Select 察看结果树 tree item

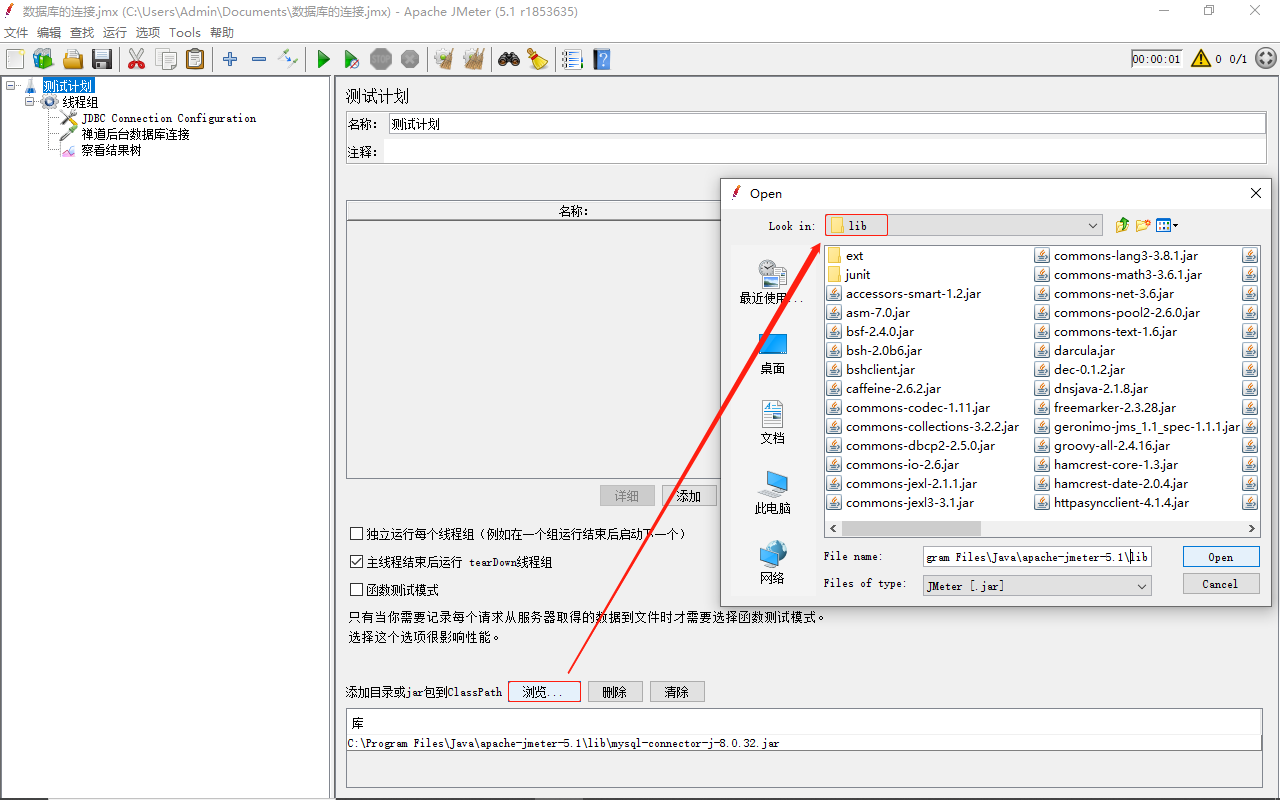[111, 150]
